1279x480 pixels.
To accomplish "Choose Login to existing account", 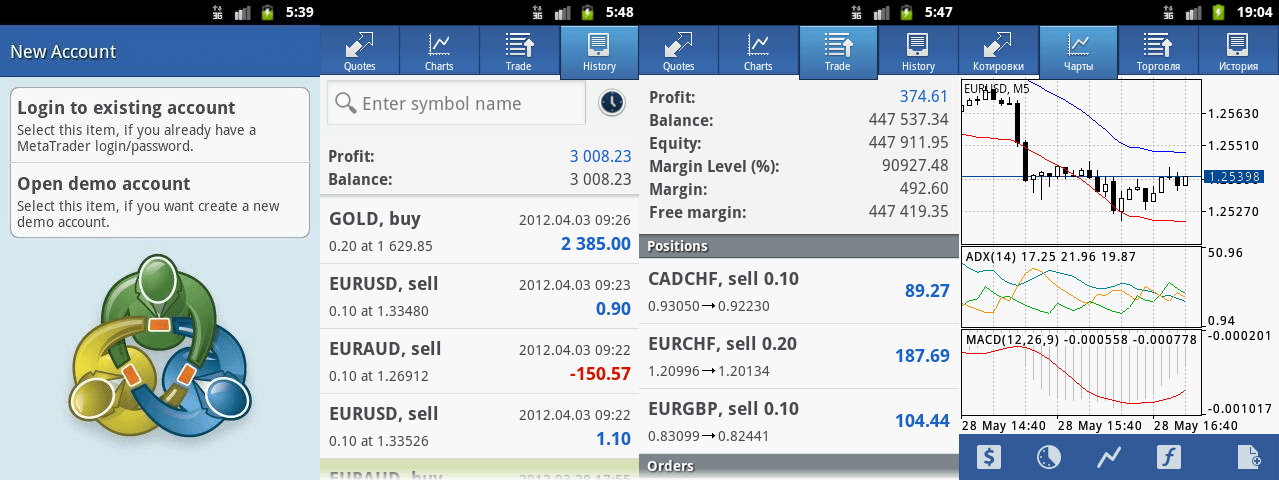I will (160, 125).
